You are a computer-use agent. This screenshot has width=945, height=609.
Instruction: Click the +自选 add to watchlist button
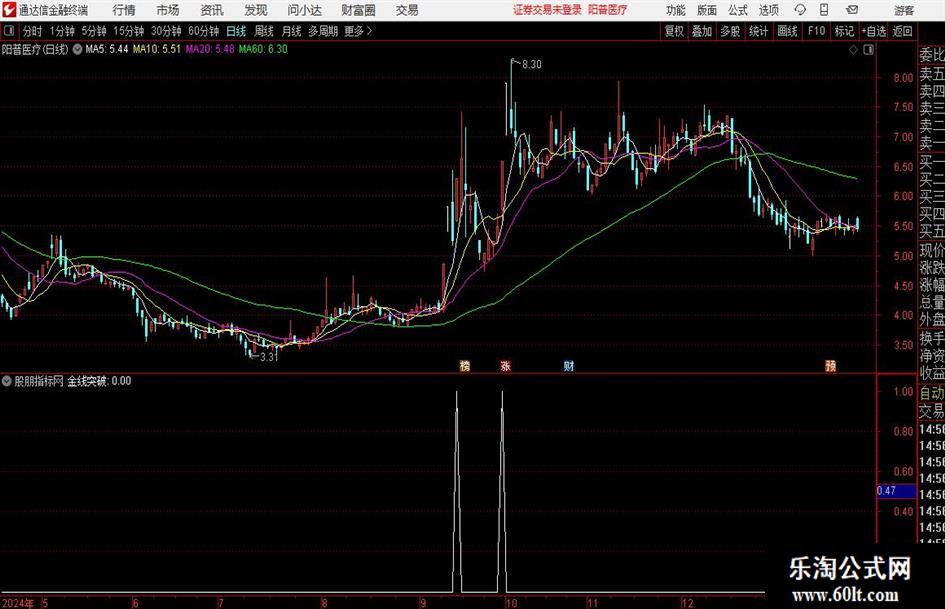[x=873, y=31]
